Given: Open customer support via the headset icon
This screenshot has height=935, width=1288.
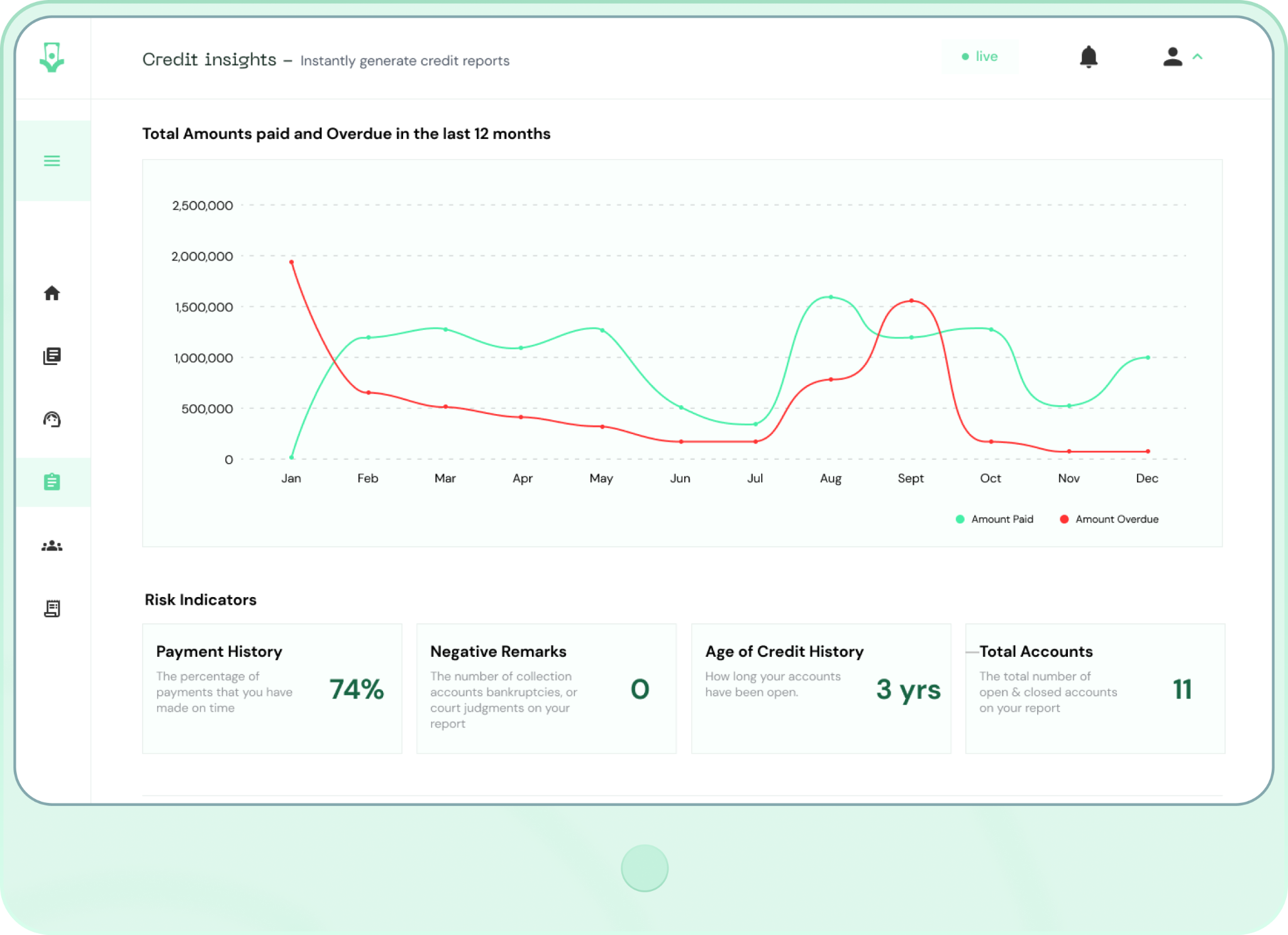Looking at the screenshot, I should pyautogui.click(x=52, y=418).
